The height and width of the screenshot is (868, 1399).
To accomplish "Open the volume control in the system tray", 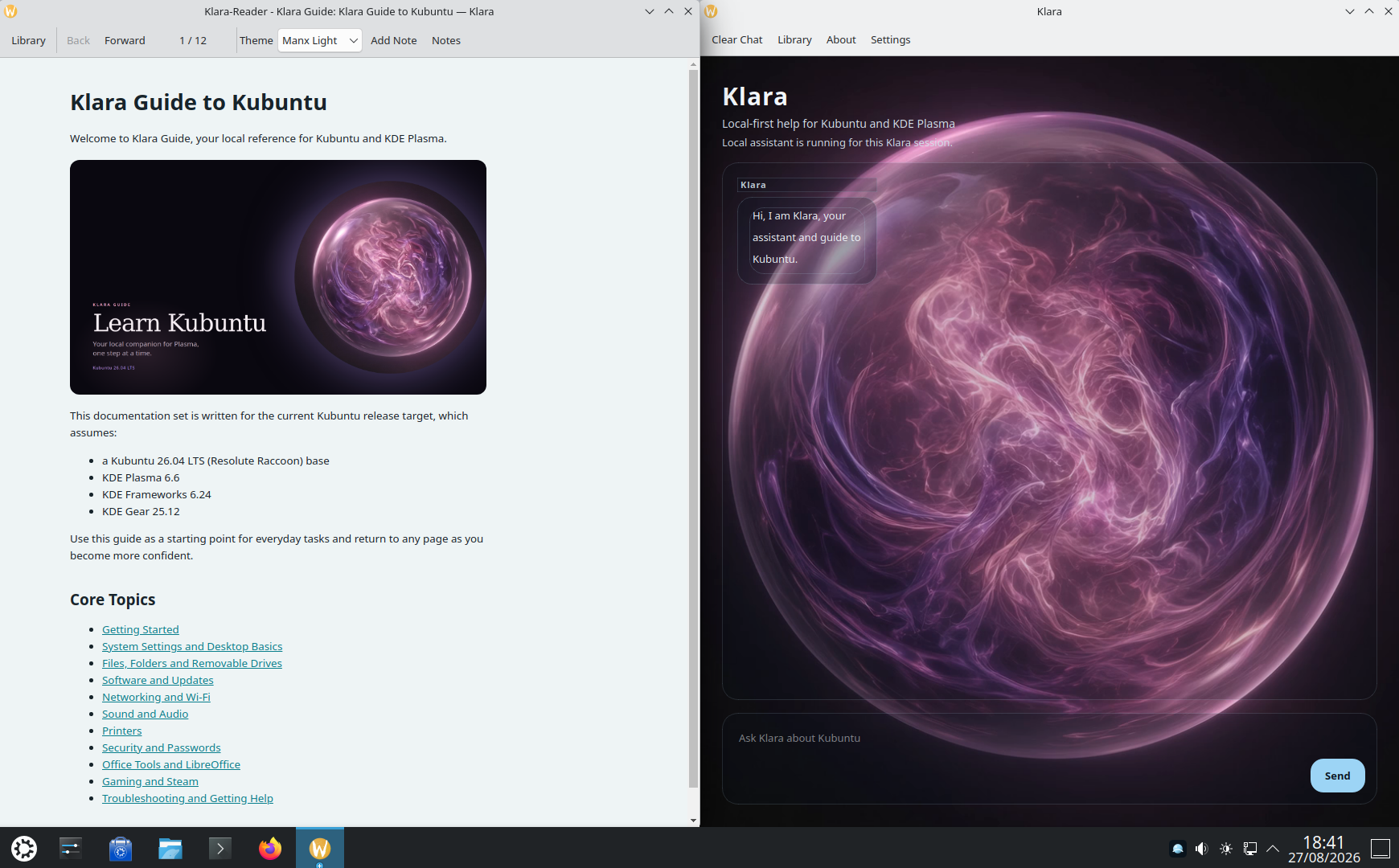I will pyautogui.click(x=1202, y=849).
